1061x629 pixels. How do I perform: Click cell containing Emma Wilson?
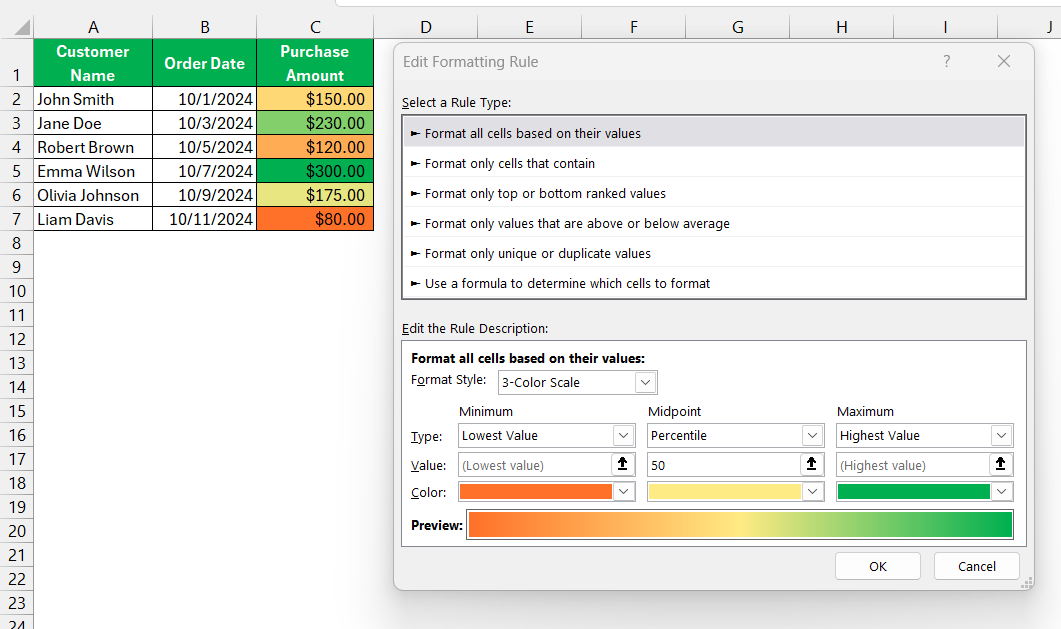coord(93,171)
